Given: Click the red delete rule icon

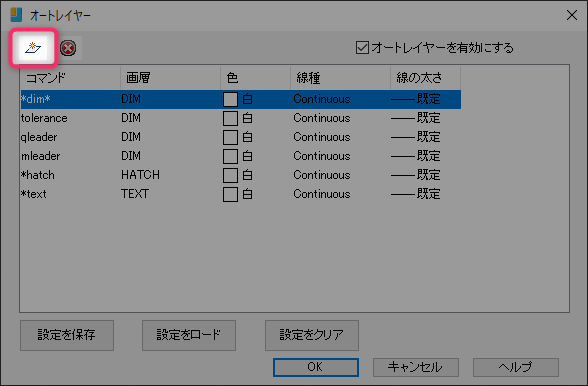Looking at the screenshot, I should coord(68,48).
